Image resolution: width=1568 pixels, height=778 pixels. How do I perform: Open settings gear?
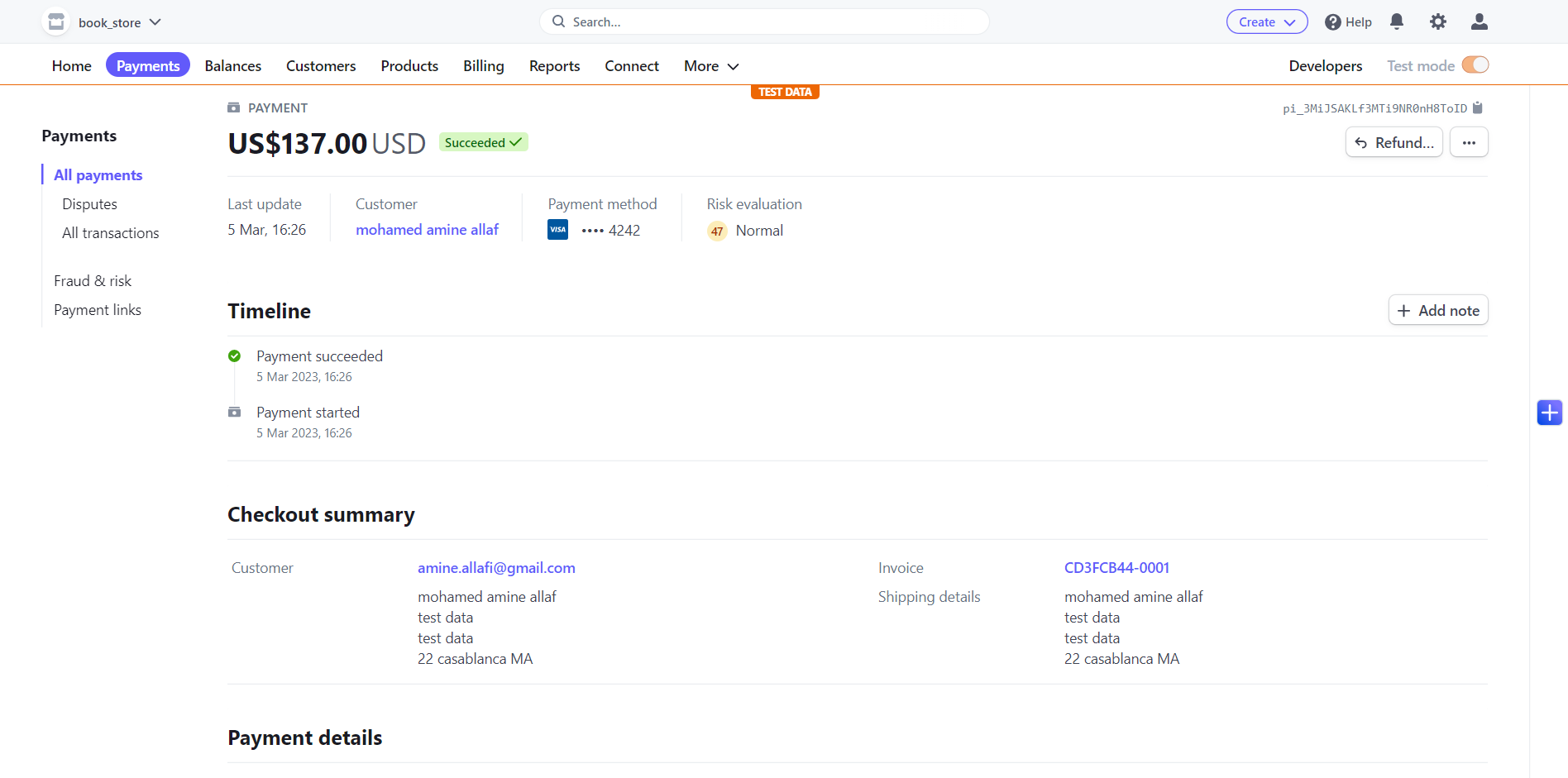pos(1438,22)
